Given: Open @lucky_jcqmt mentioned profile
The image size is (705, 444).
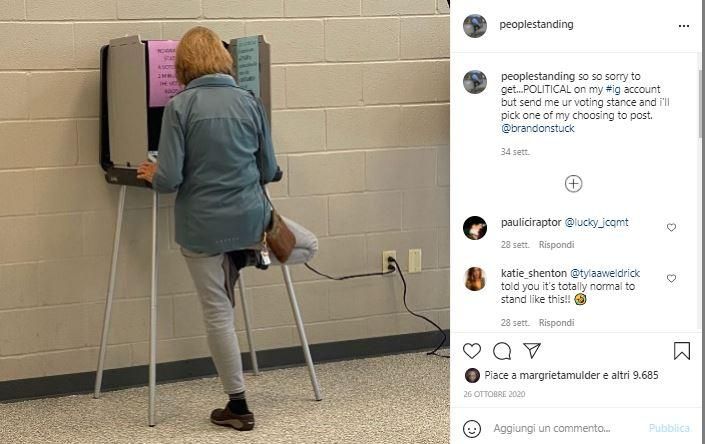Looking at the screenshot, I should 596,222.
